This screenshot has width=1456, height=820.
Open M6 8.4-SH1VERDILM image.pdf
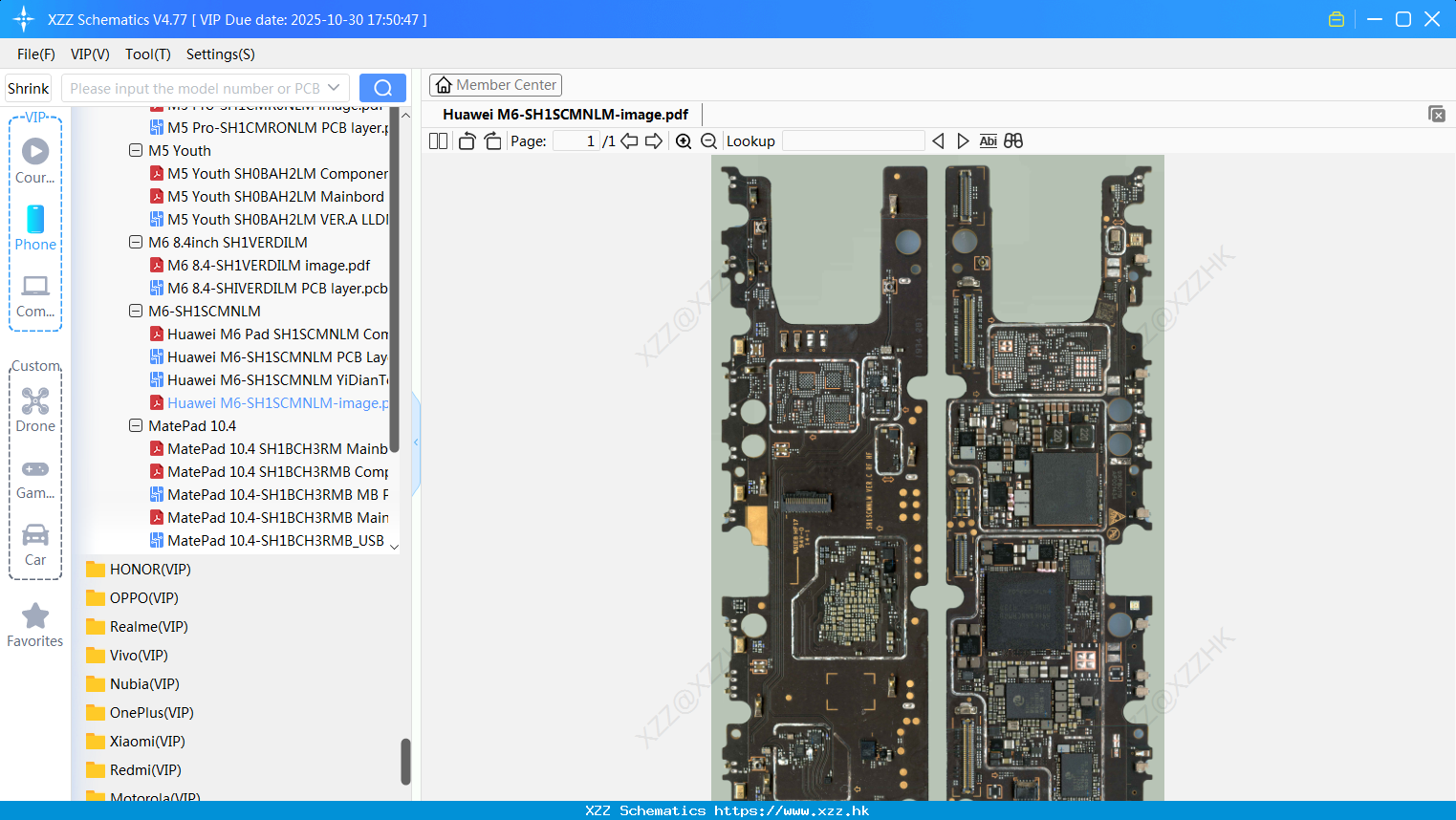pyautogui.click(x=260, y=265)
